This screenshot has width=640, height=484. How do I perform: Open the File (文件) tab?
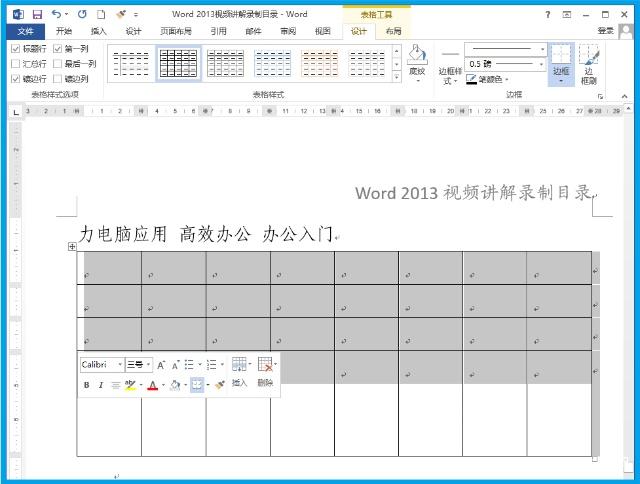point(25,31)
